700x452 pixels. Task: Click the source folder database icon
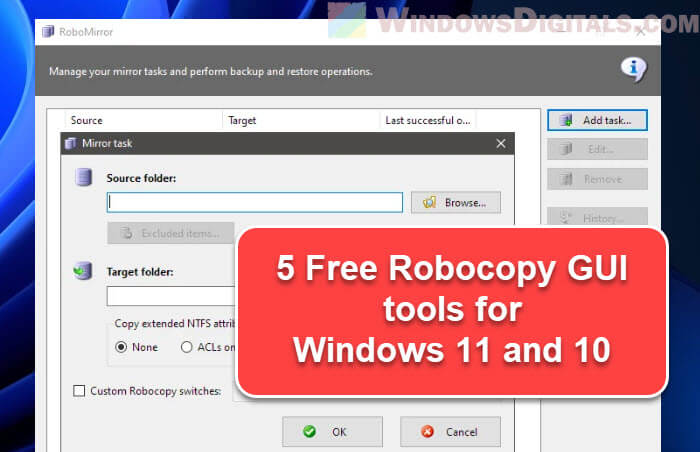click(x=83, y=177)
